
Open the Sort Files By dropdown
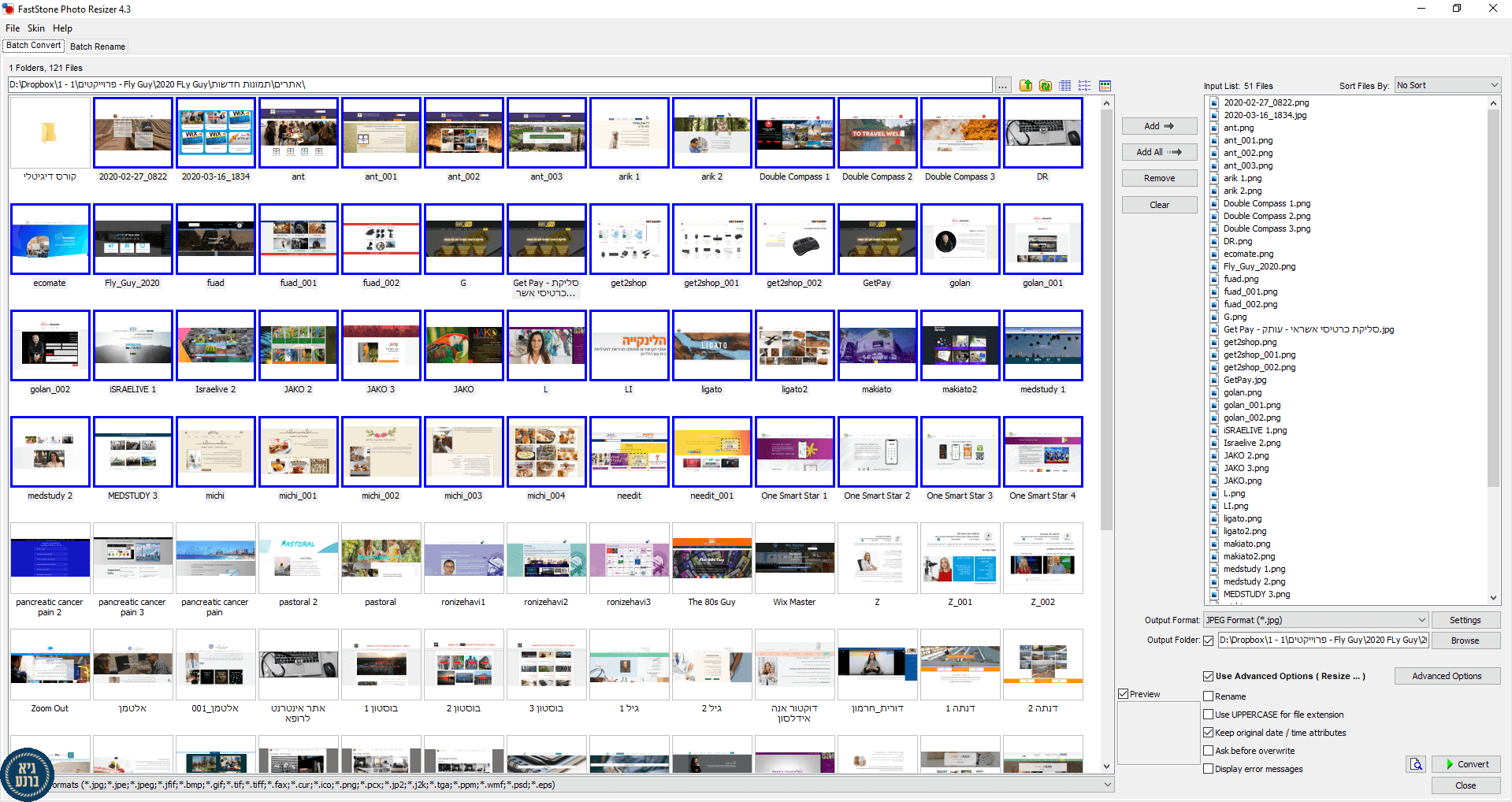(1447, 85)
